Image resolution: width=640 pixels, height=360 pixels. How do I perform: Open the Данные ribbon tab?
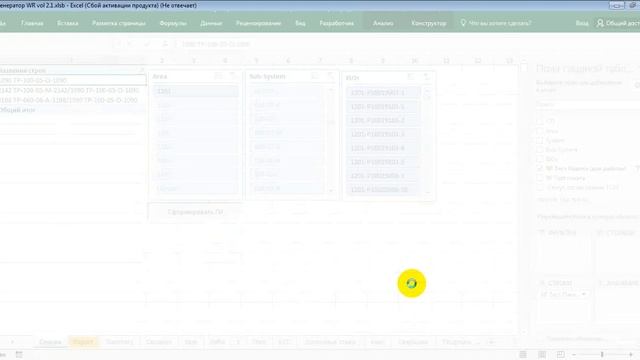(211, 23)
